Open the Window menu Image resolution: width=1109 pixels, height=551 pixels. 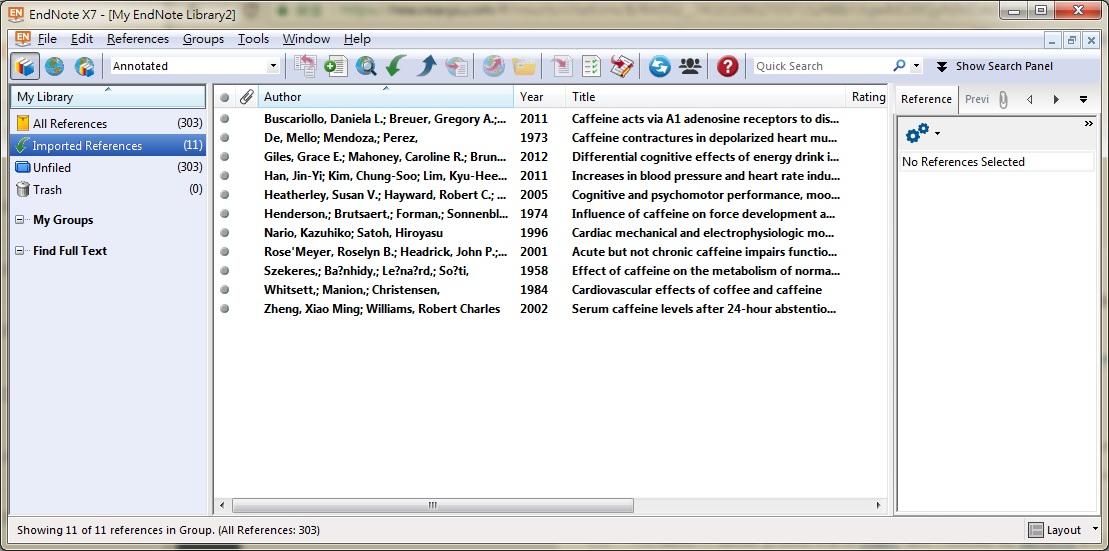[306, 39]
